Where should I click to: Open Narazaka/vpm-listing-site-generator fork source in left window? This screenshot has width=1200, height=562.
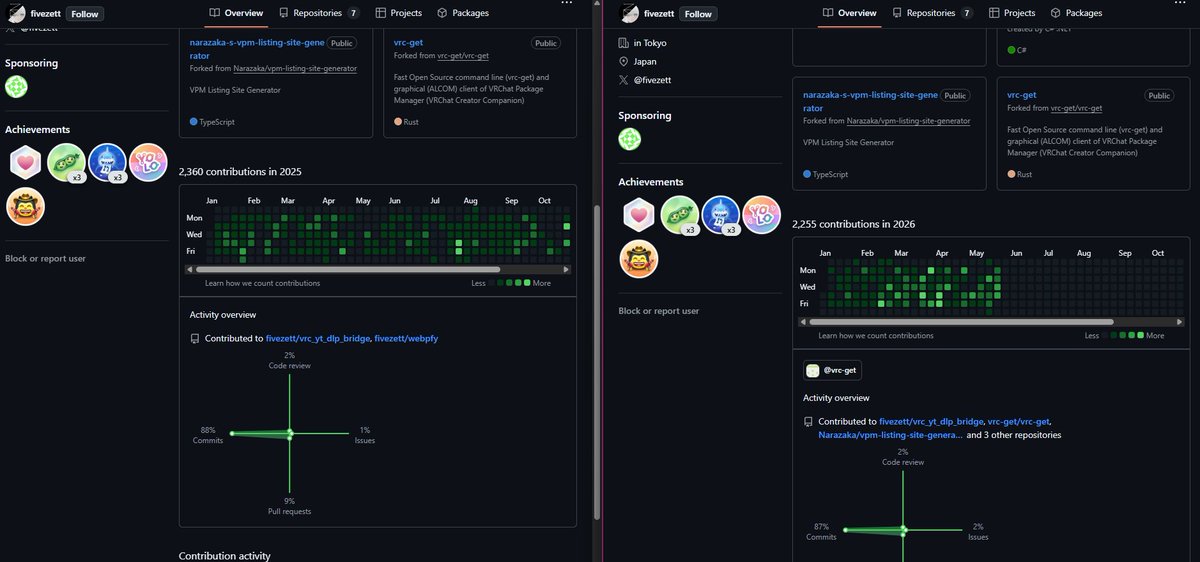pyautogui.click(x=295, y=69)
